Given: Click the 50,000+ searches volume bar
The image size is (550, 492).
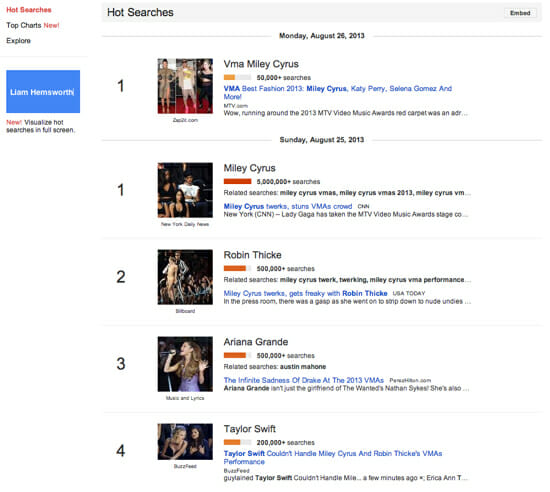Looking at the screenshot, I should pos(237,77).
